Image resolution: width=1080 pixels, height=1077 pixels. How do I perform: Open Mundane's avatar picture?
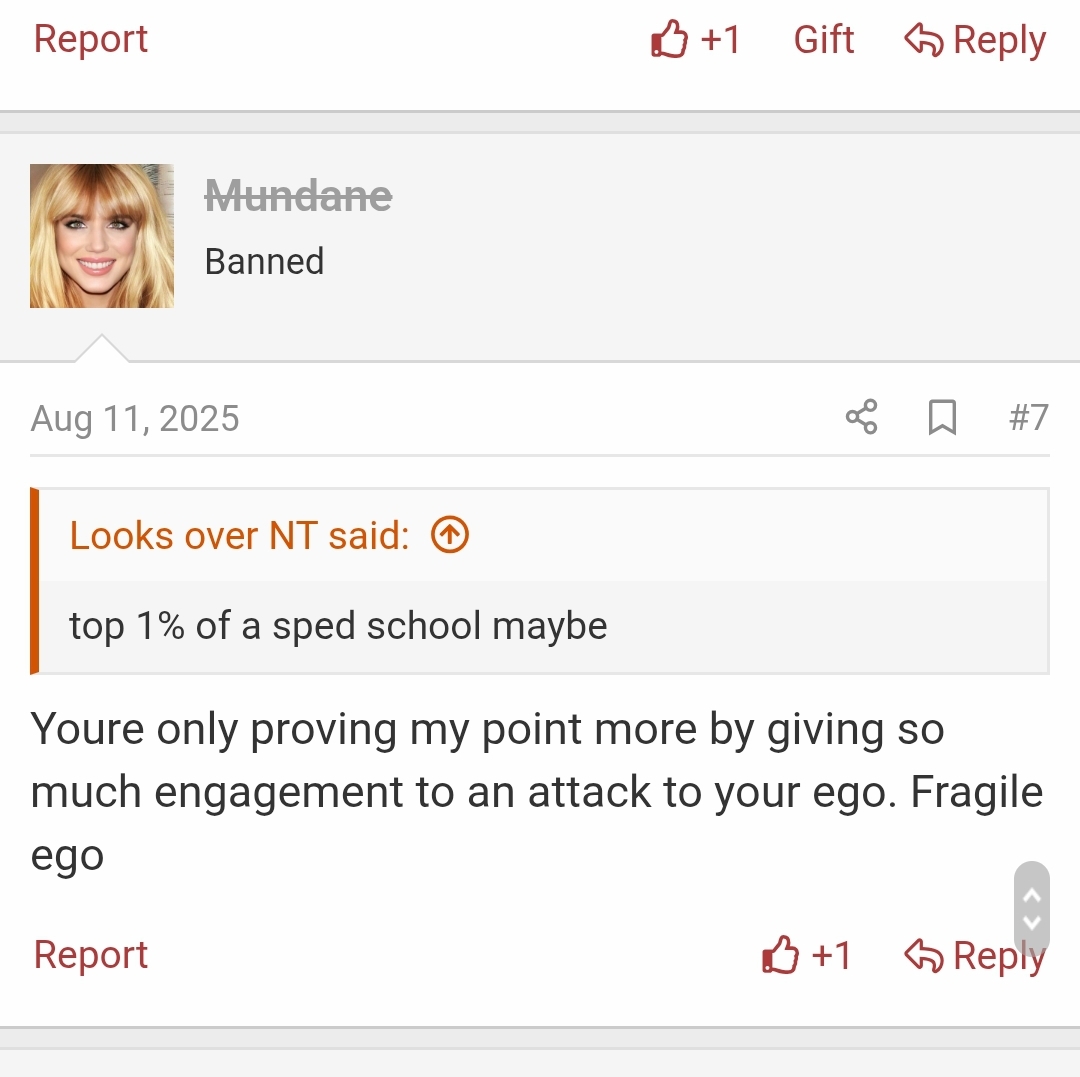(102, 236)
